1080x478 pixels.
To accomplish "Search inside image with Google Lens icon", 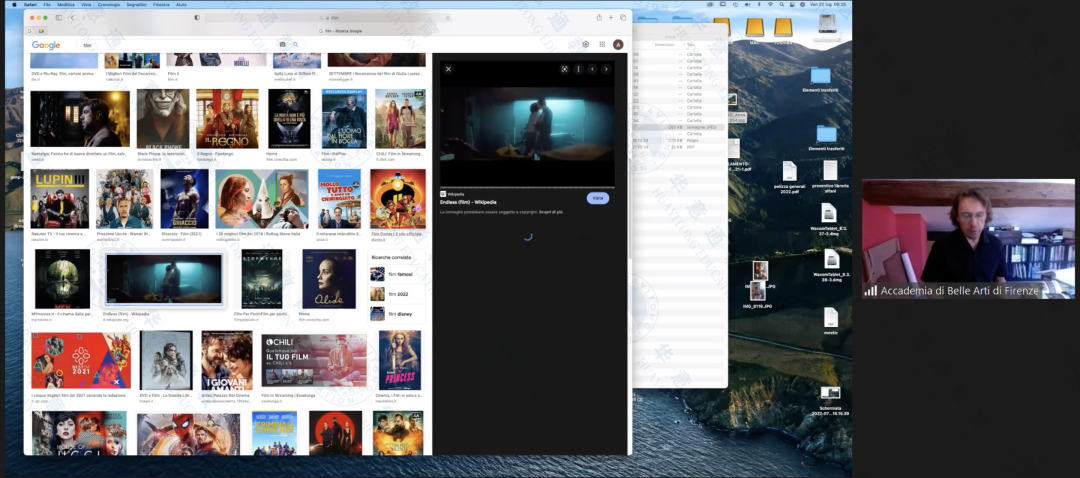I will [x=564, y=69].
